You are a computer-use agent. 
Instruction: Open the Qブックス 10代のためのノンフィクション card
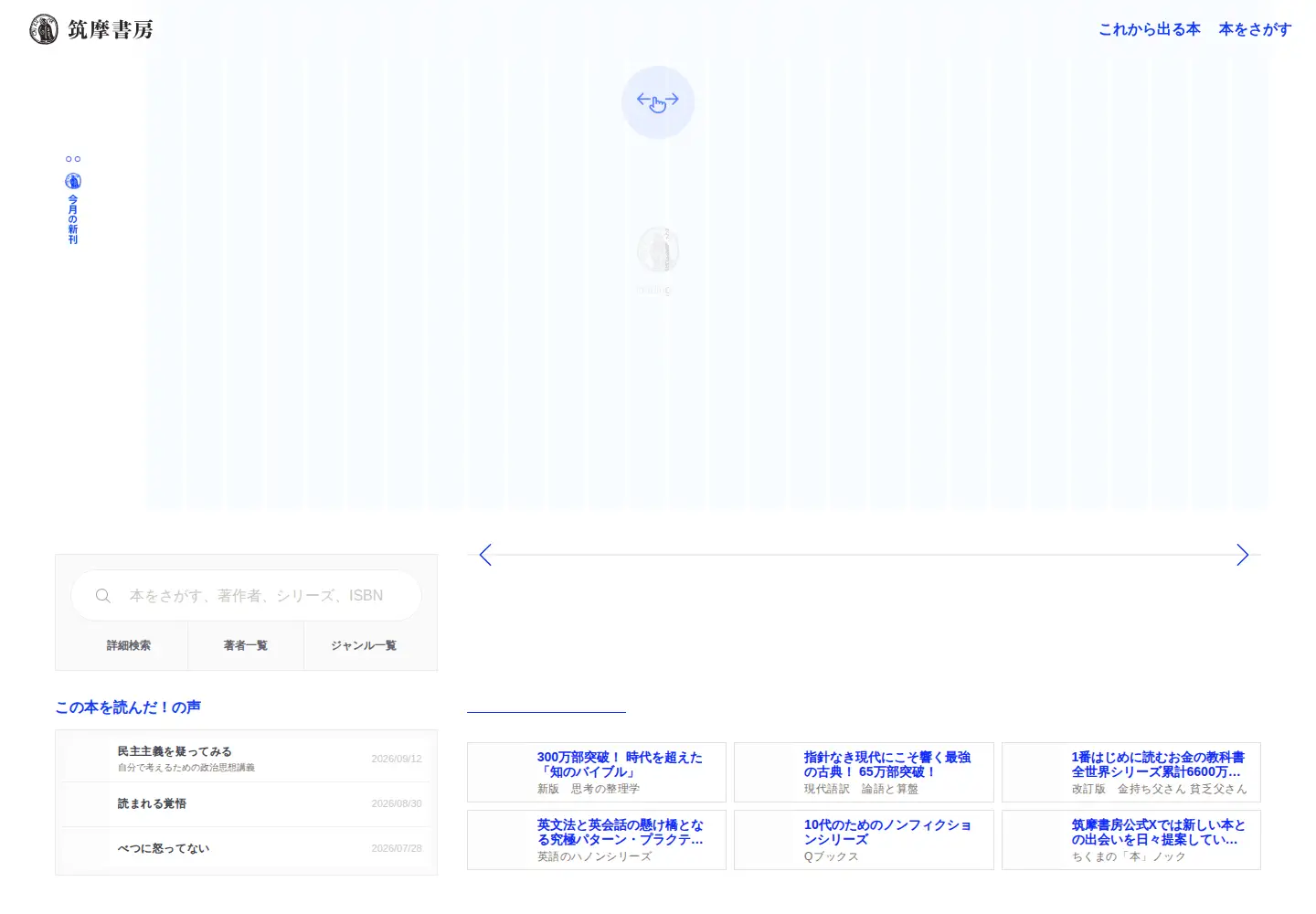coord(864,840)
